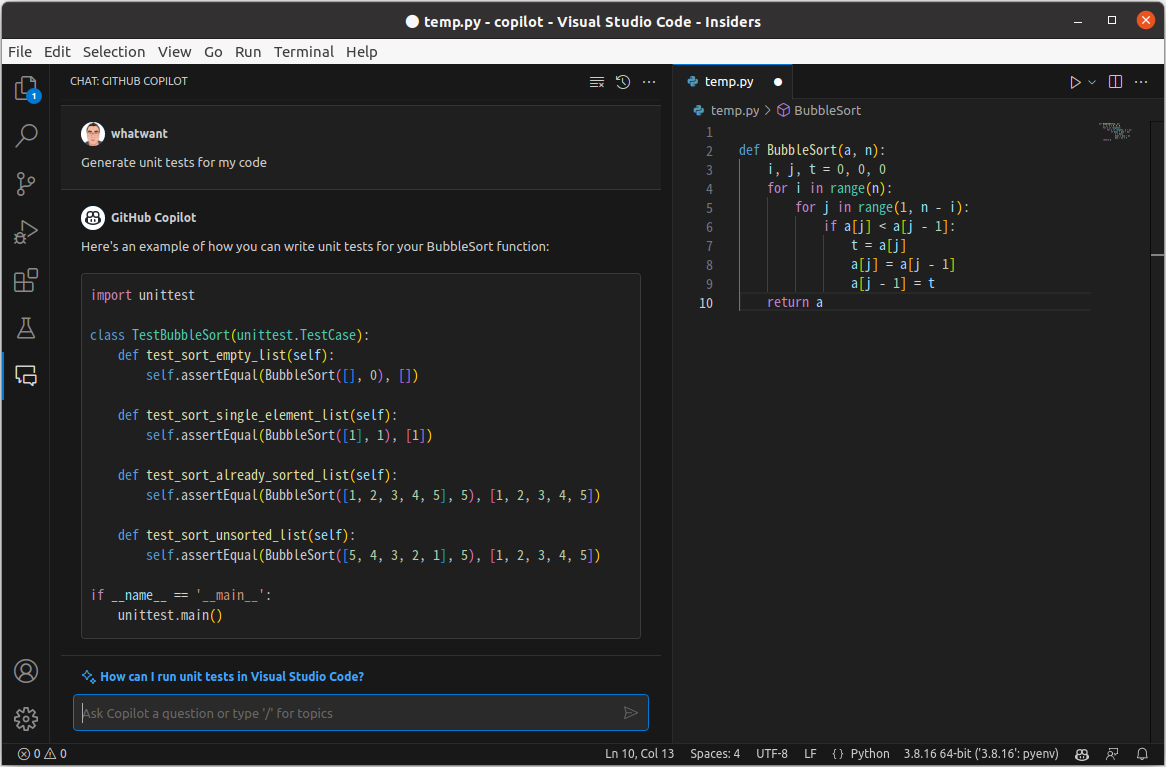The height and width of the screenshot is (767, 1166).
Task: Click line number 10 in editor gutter
Action: (x=705, y=303)
